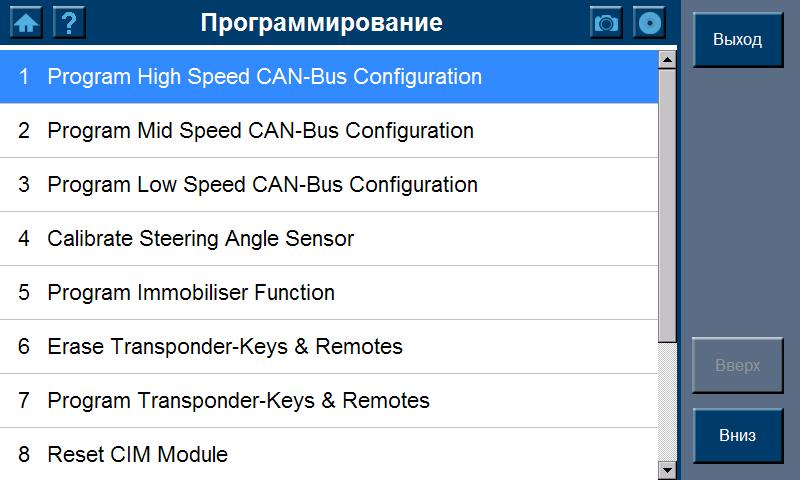Click the empty scrollbar track below the thumb
The image size is (800, 480).
tap(668, 400)
